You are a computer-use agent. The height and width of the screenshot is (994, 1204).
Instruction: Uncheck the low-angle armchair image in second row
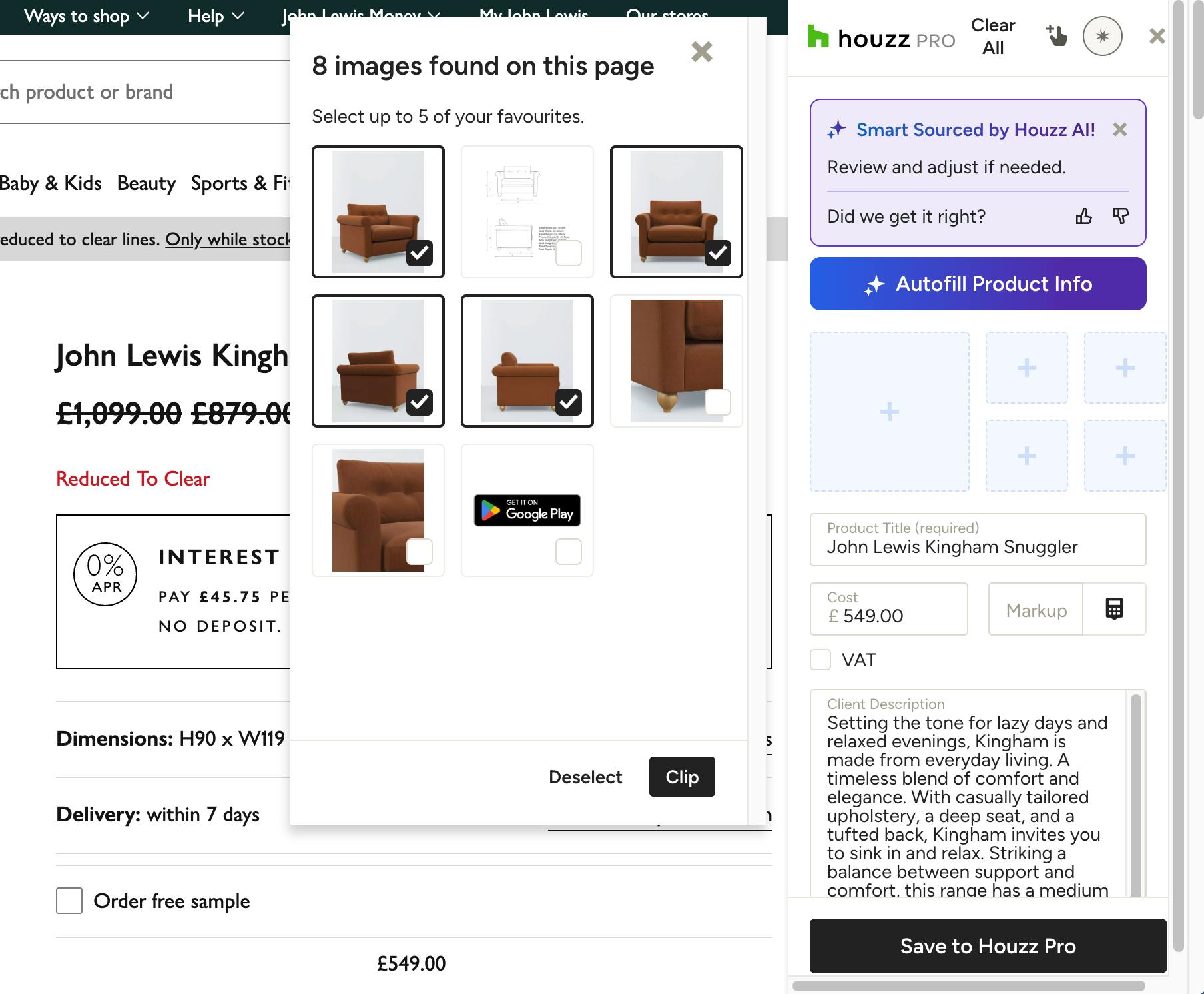point(420,402)
